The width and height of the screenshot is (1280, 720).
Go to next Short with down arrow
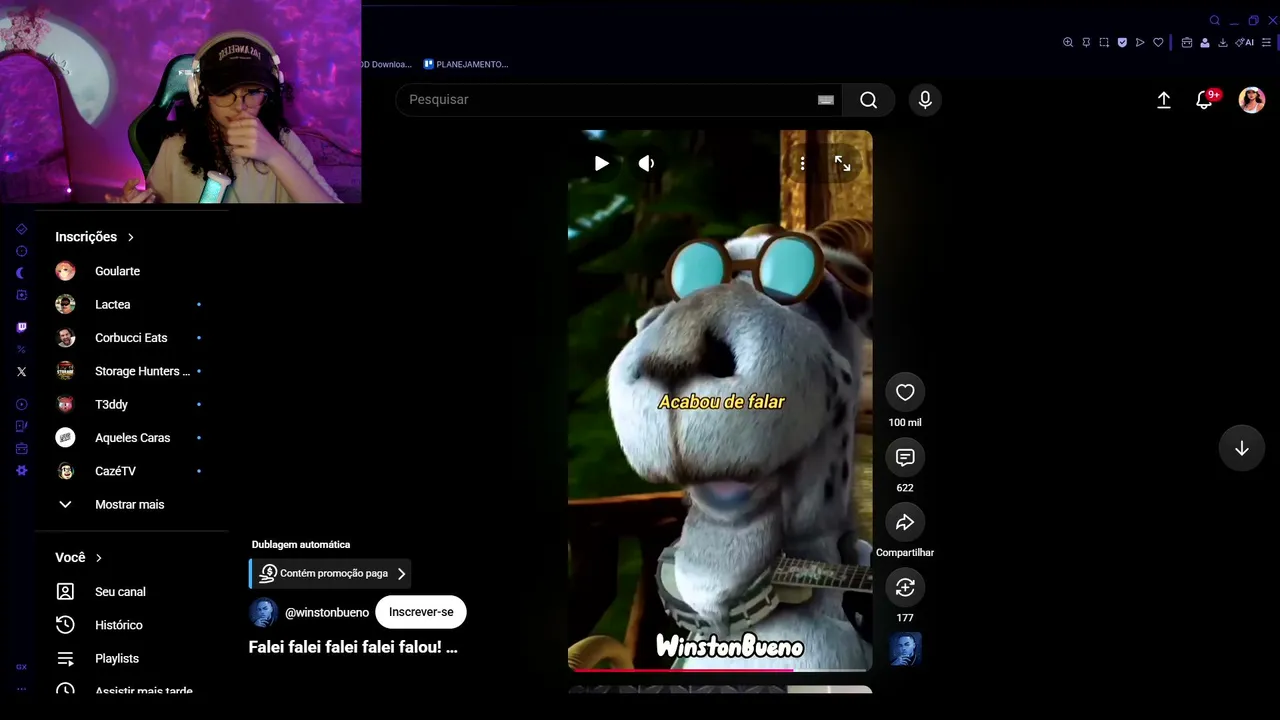1241,449
